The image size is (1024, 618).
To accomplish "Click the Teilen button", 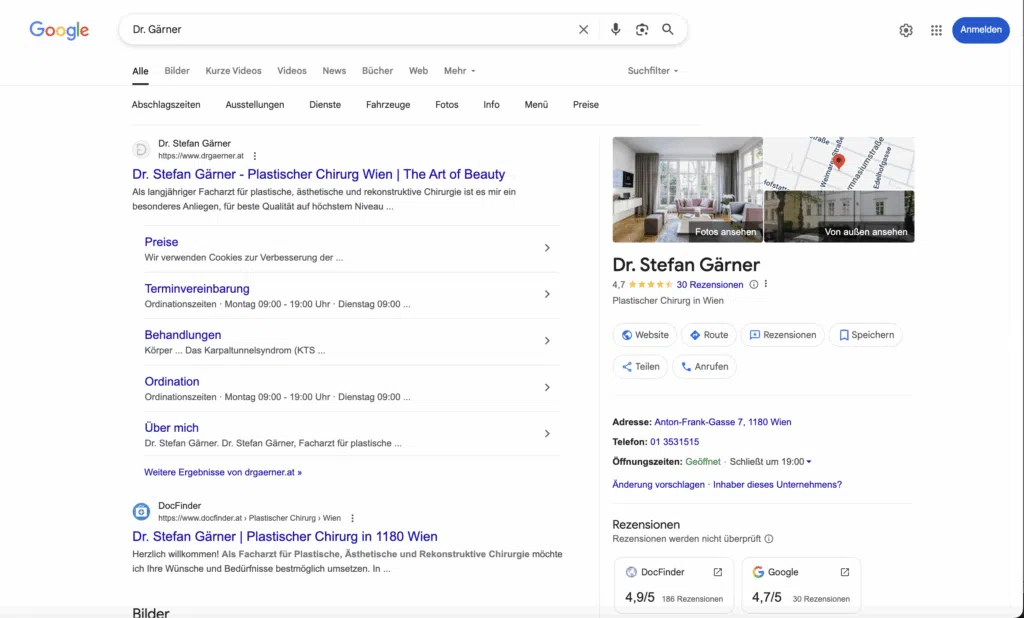I will [x=640, y=366].
